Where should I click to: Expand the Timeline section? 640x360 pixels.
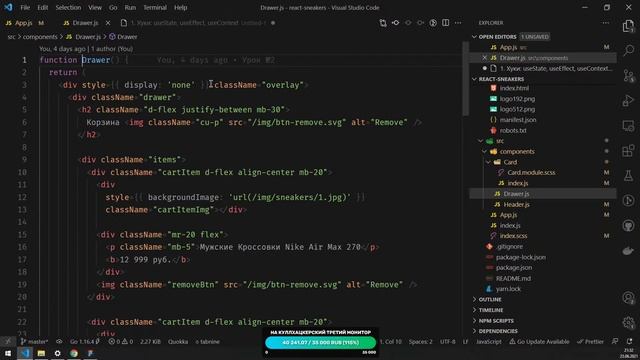[x=491, y=310]
